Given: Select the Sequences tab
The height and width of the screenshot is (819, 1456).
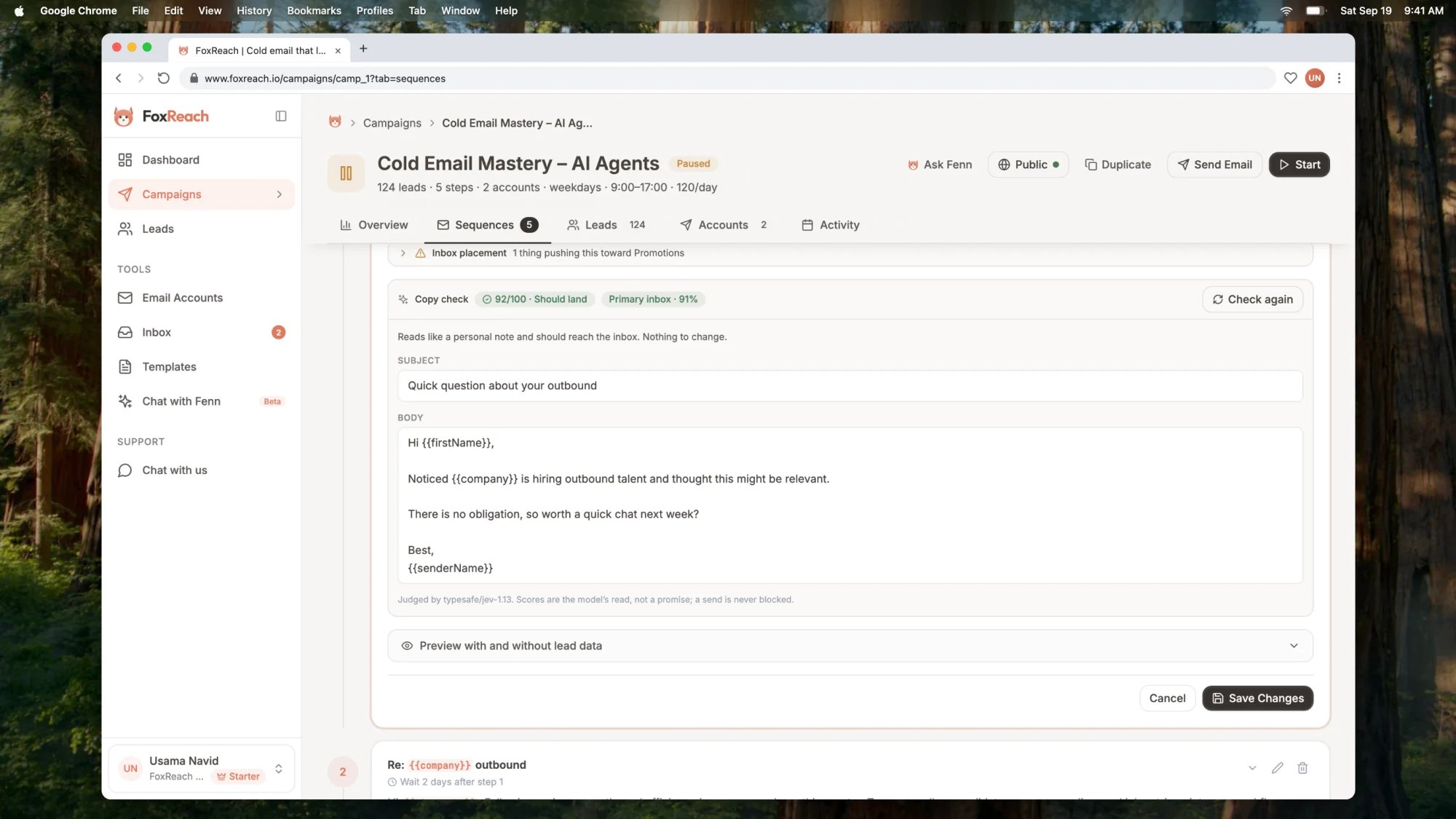Looking at the screenshot, I should coord(487,225).
